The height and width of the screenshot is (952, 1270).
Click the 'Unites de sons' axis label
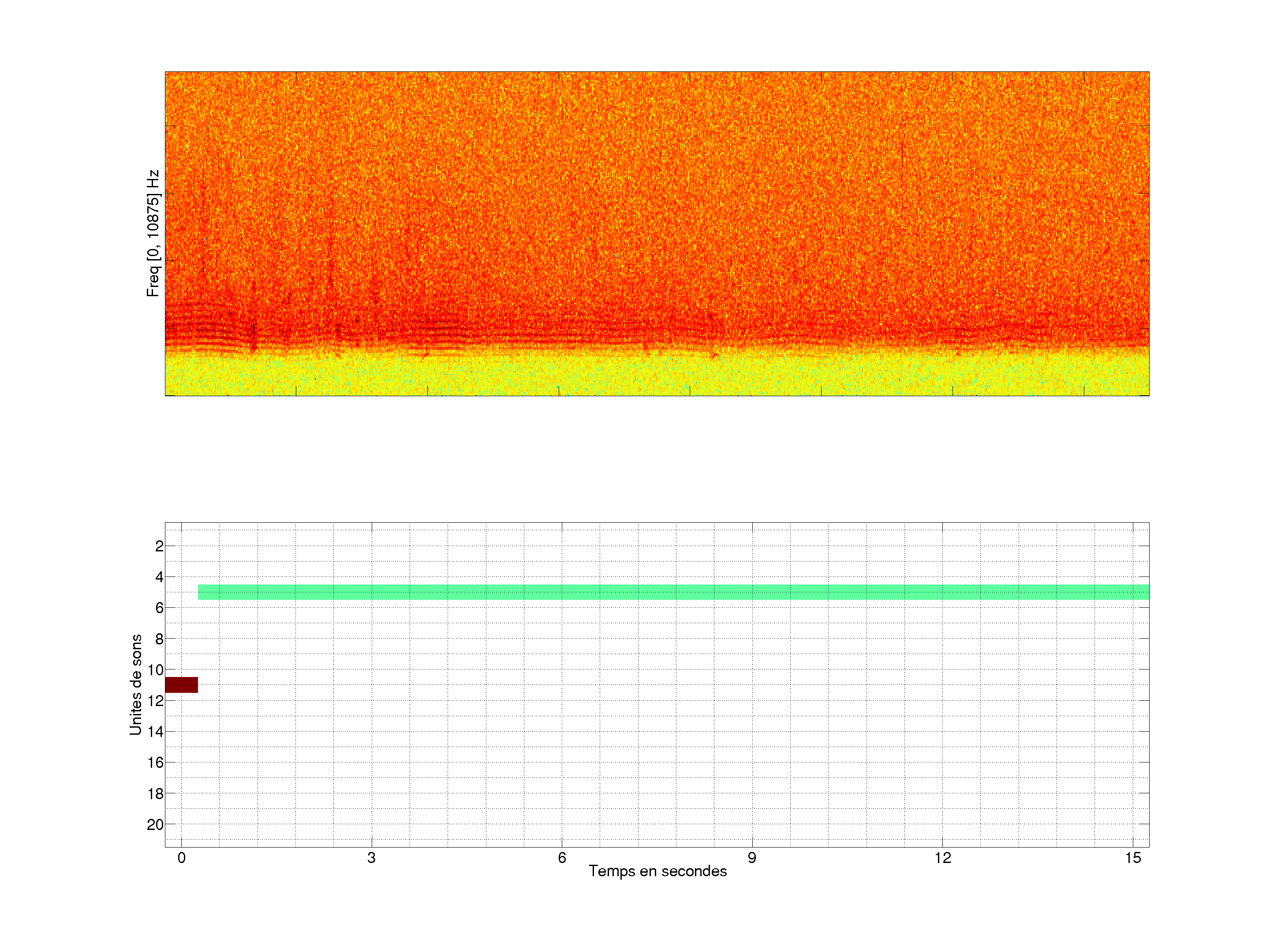(135, 684)
